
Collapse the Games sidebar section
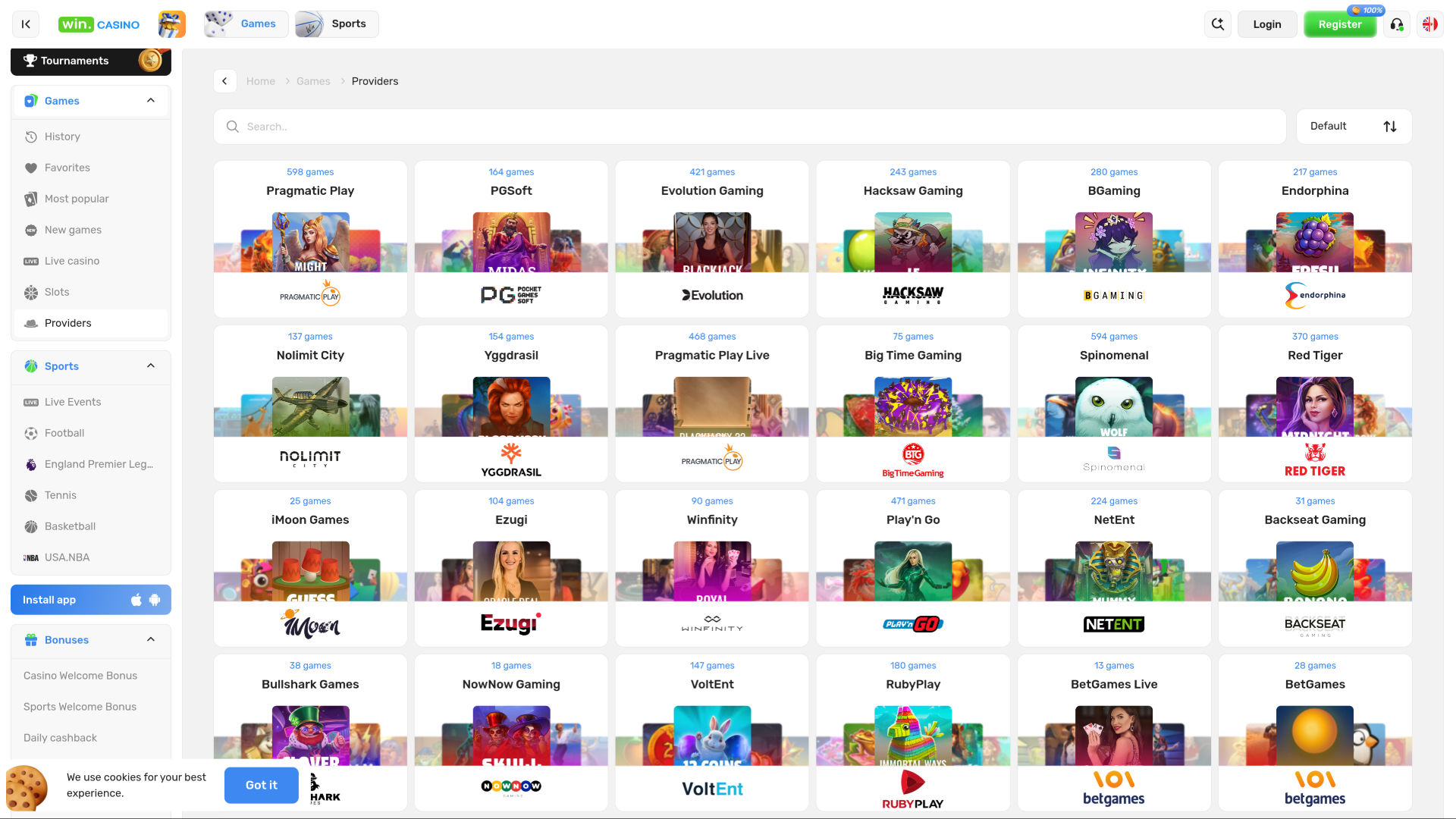(151, 101)
